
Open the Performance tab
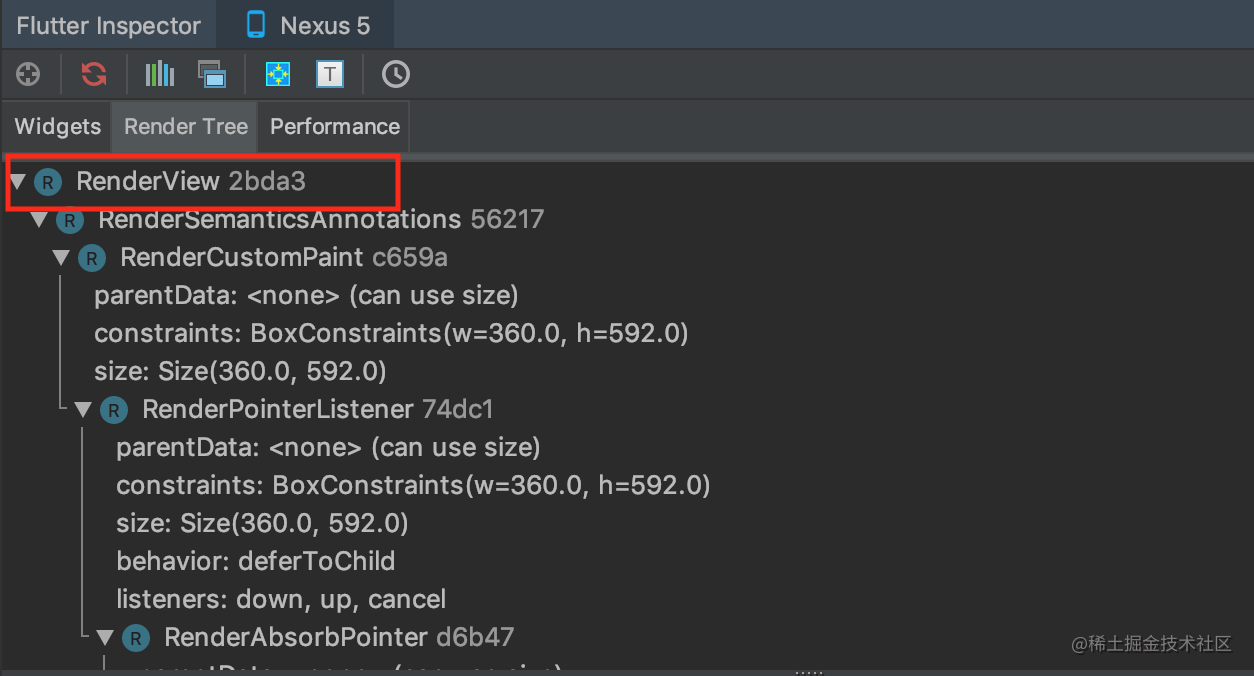point(334,127)
